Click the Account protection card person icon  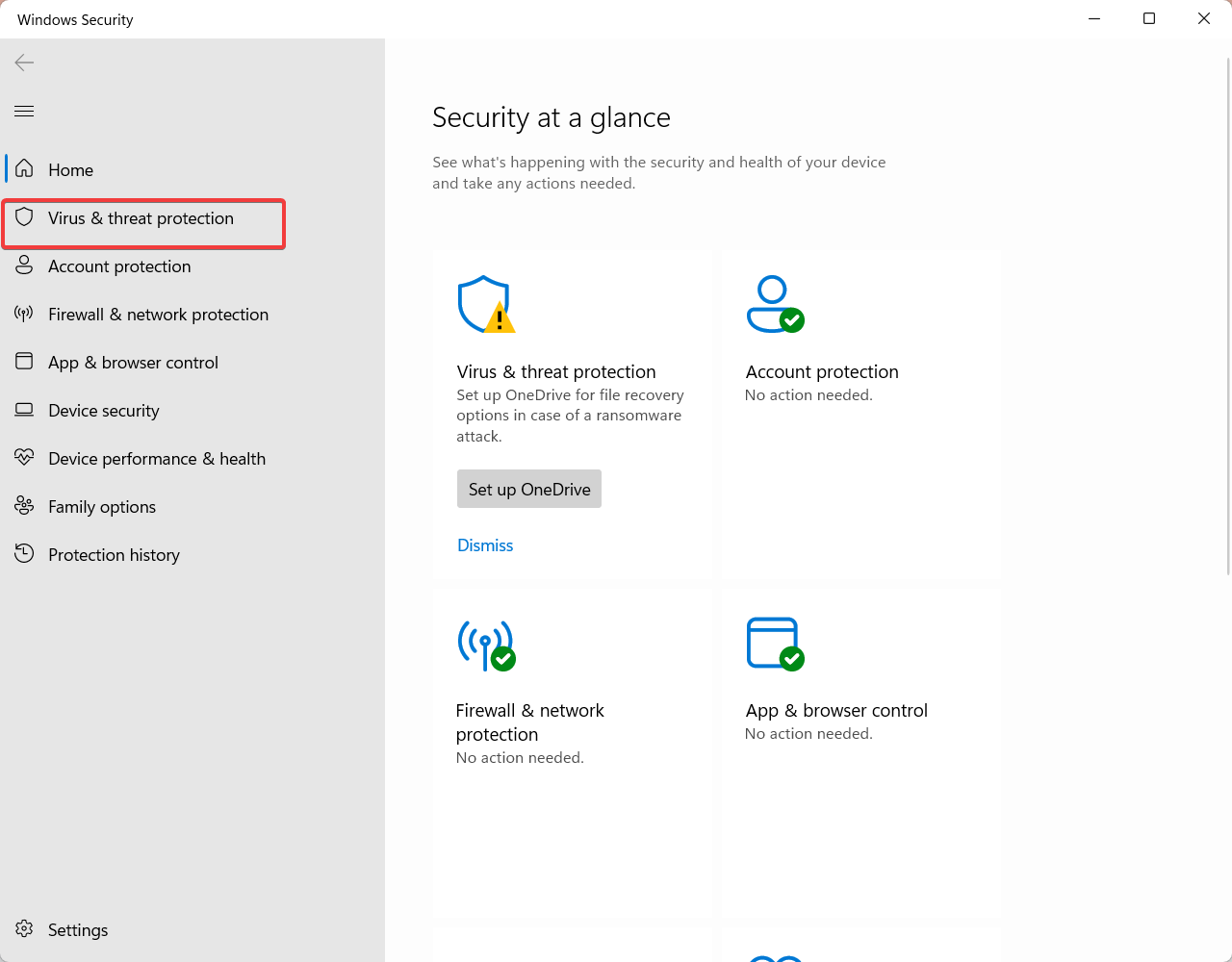pyautogui.click(x=775, y=304)
